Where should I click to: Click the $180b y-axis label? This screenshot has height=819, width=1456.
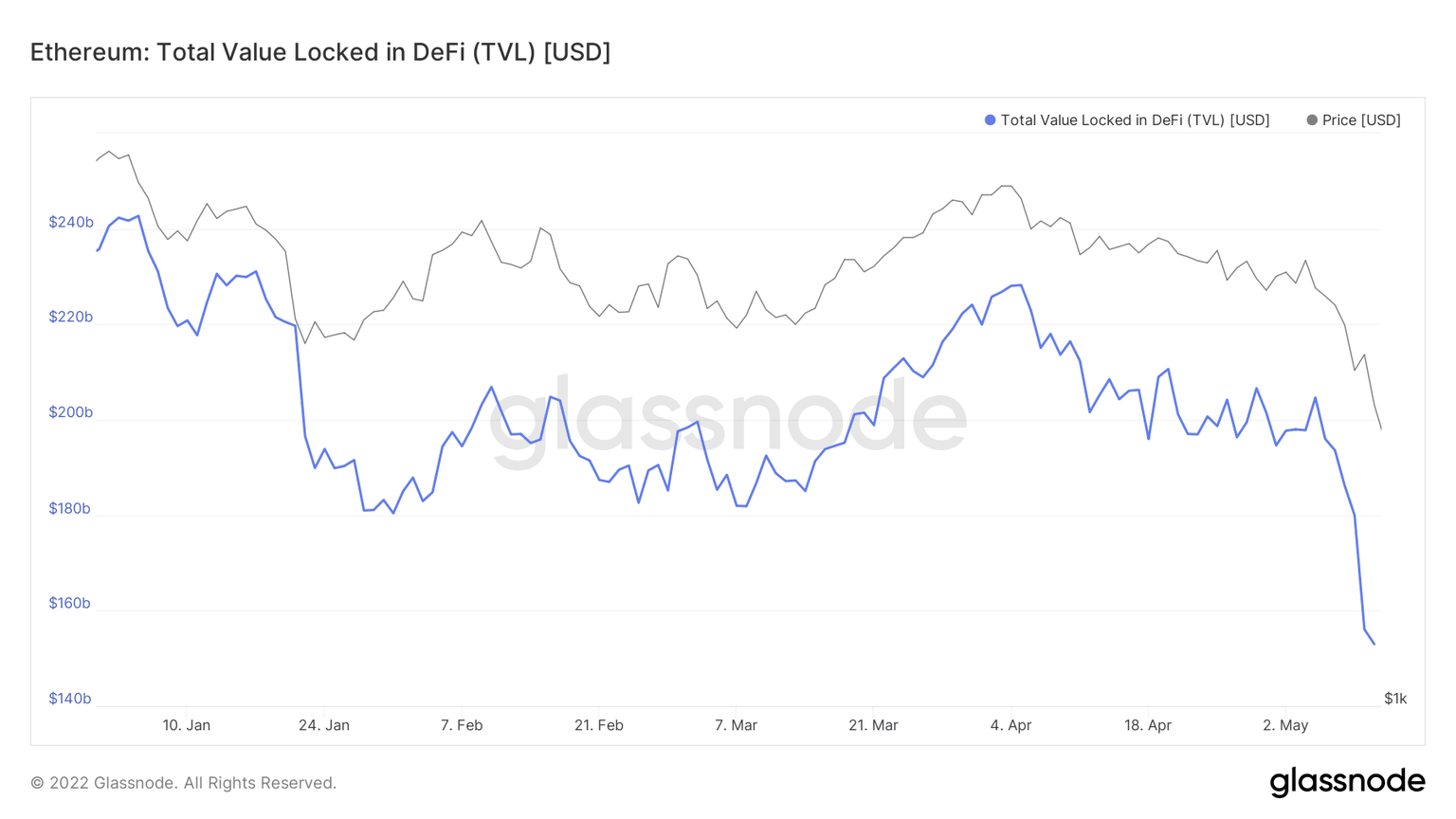(x=71, y=509)
